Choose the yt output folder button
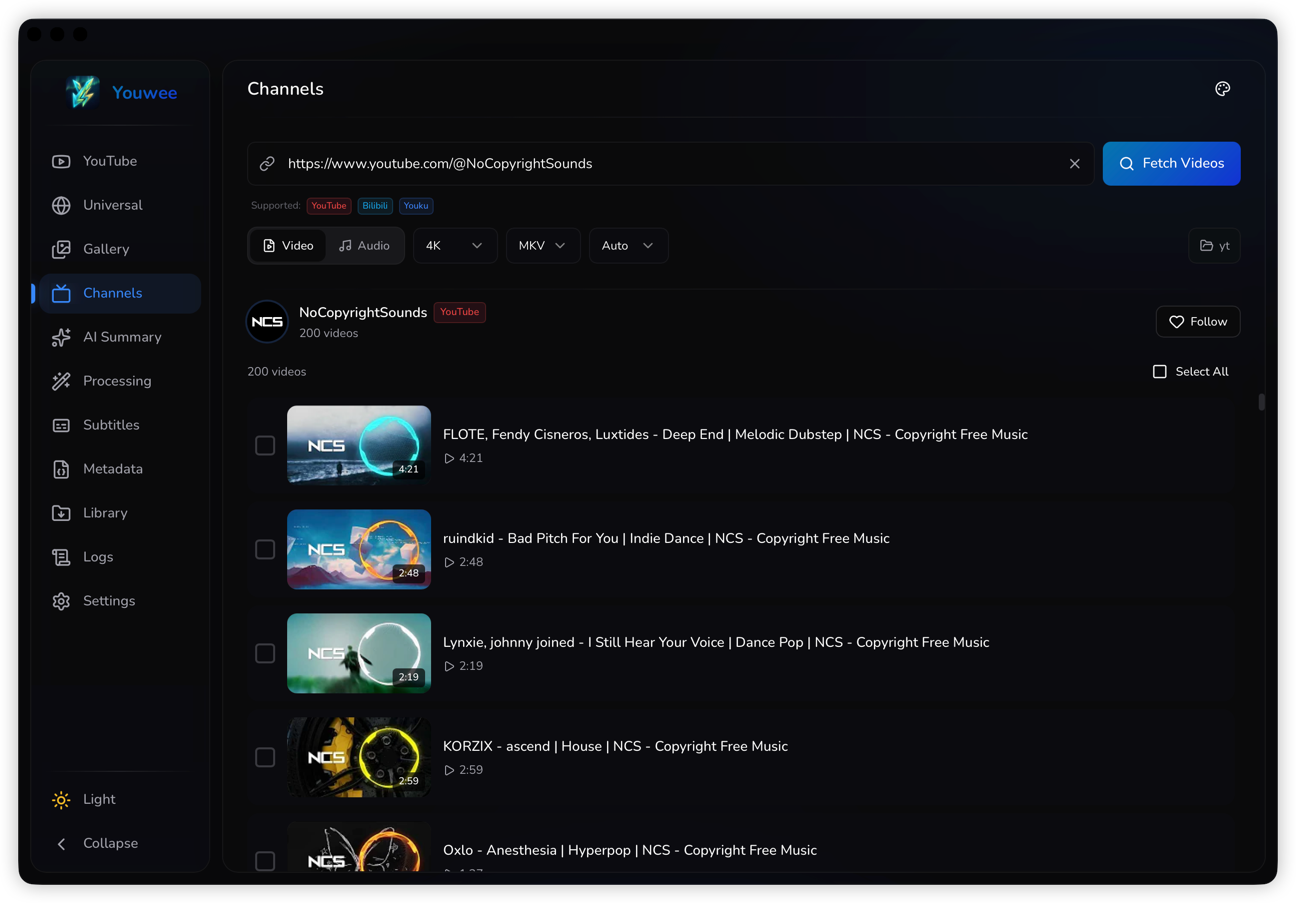This screenshot has width=1296, height=903. coord(1214,246)
